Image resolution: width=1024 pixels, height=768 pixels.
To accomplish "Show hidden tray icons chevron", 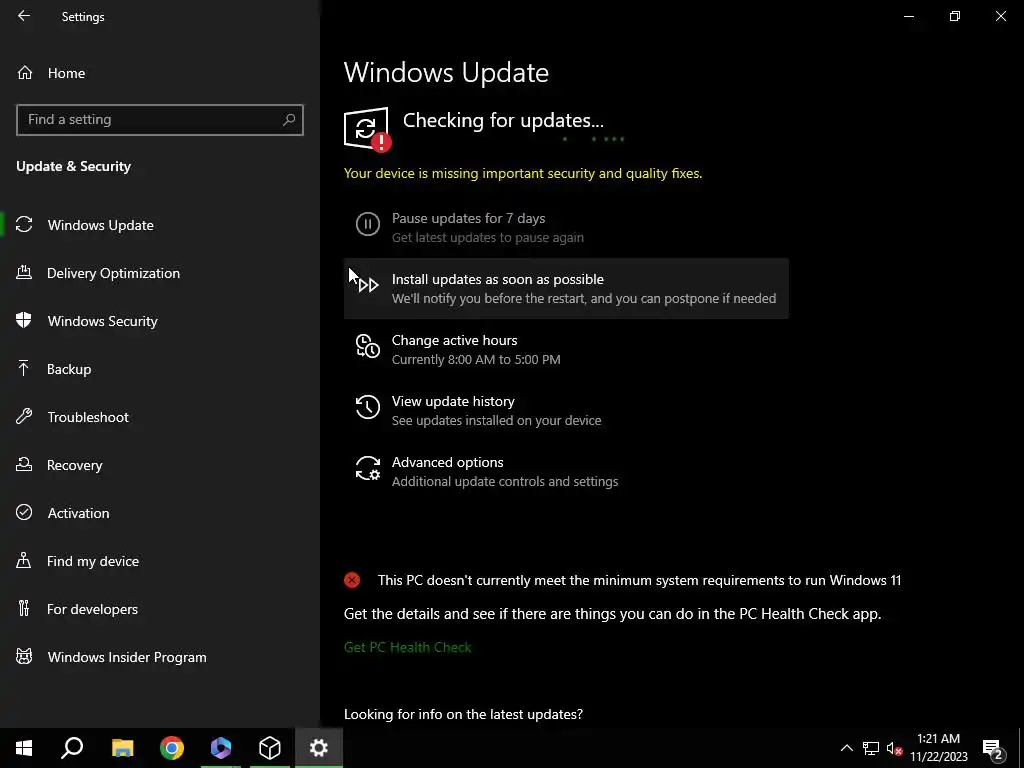I will pyautogui.click(x=846, y=748).
